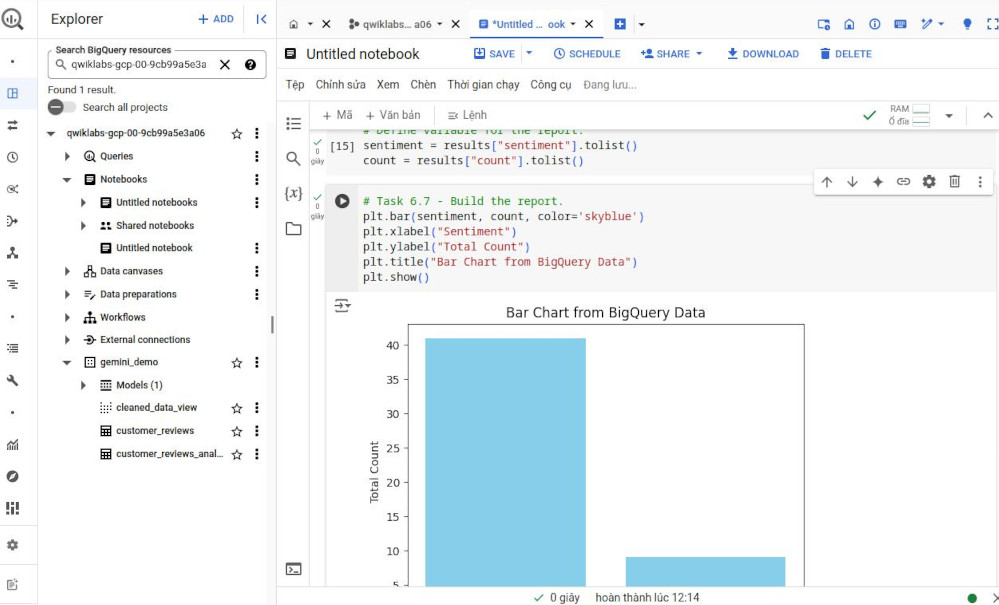Open actions menu for Queries
The height and width of the screenshot is (605, 999).
click(257, 156)
